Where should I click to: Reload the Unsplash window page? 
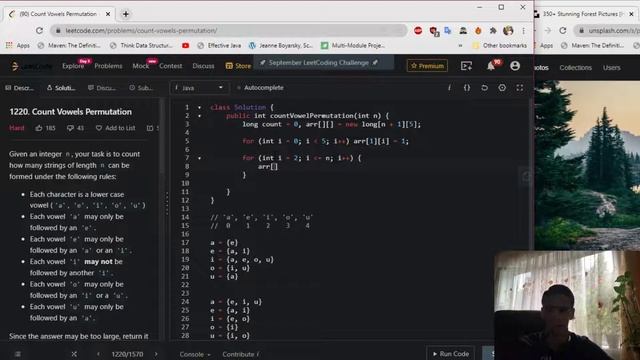[x=563, y=31]
